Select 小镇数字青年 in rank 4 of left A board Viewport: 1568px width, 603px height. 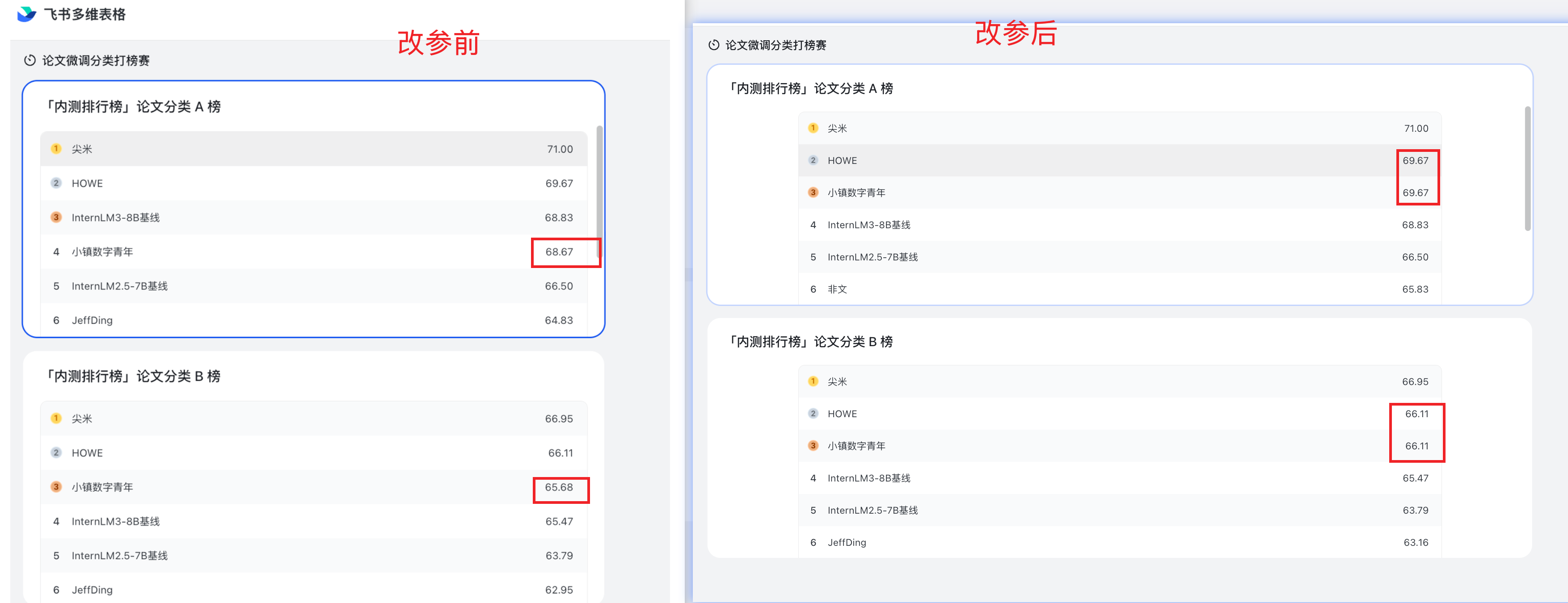click(102, 252)
